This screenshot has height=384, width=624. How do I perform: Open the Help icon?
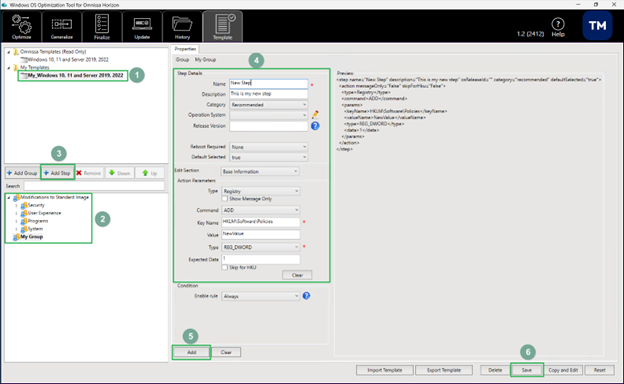coord(558,27)
